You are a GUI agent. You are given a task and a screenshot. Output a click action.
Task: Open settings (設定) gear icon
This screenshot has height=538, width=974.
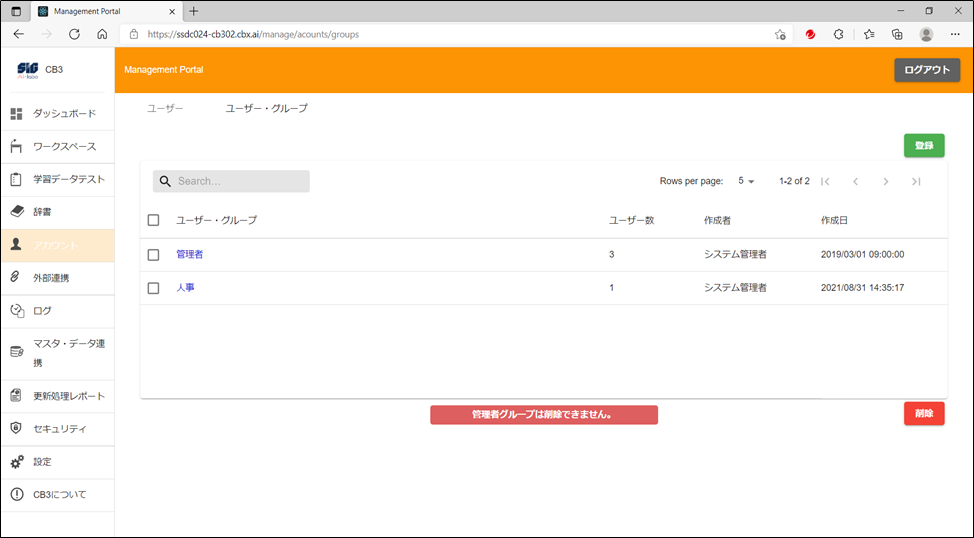pos(16,462)
